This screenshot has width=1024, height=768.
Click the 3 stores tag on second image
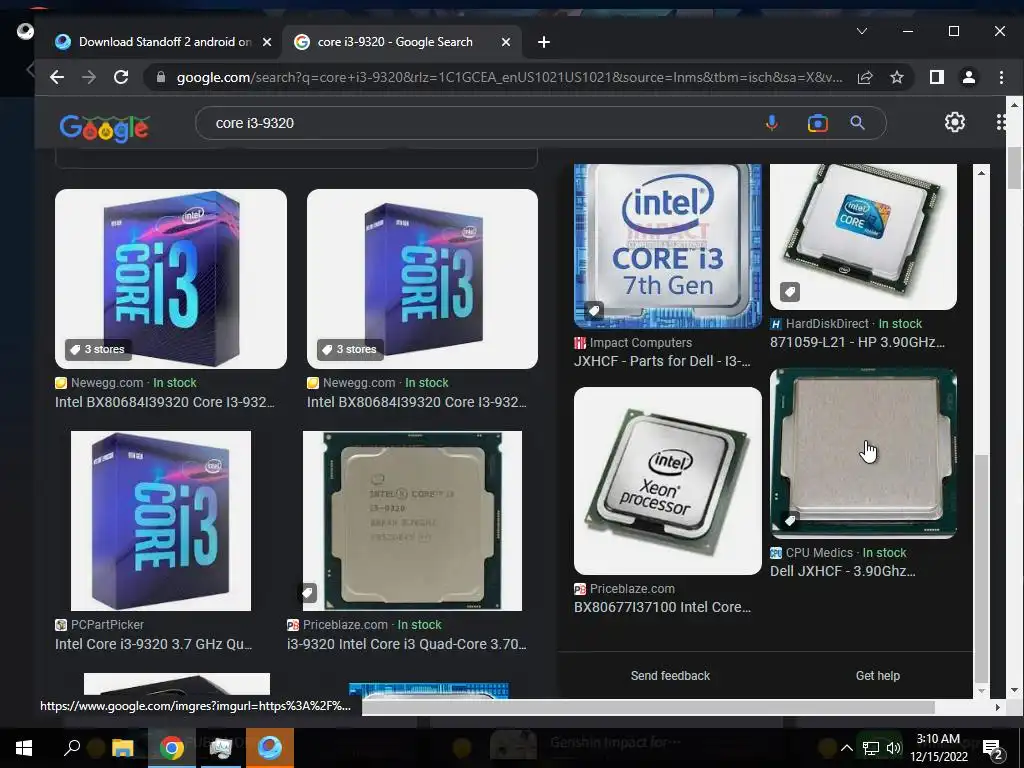(x=350, y=349)
